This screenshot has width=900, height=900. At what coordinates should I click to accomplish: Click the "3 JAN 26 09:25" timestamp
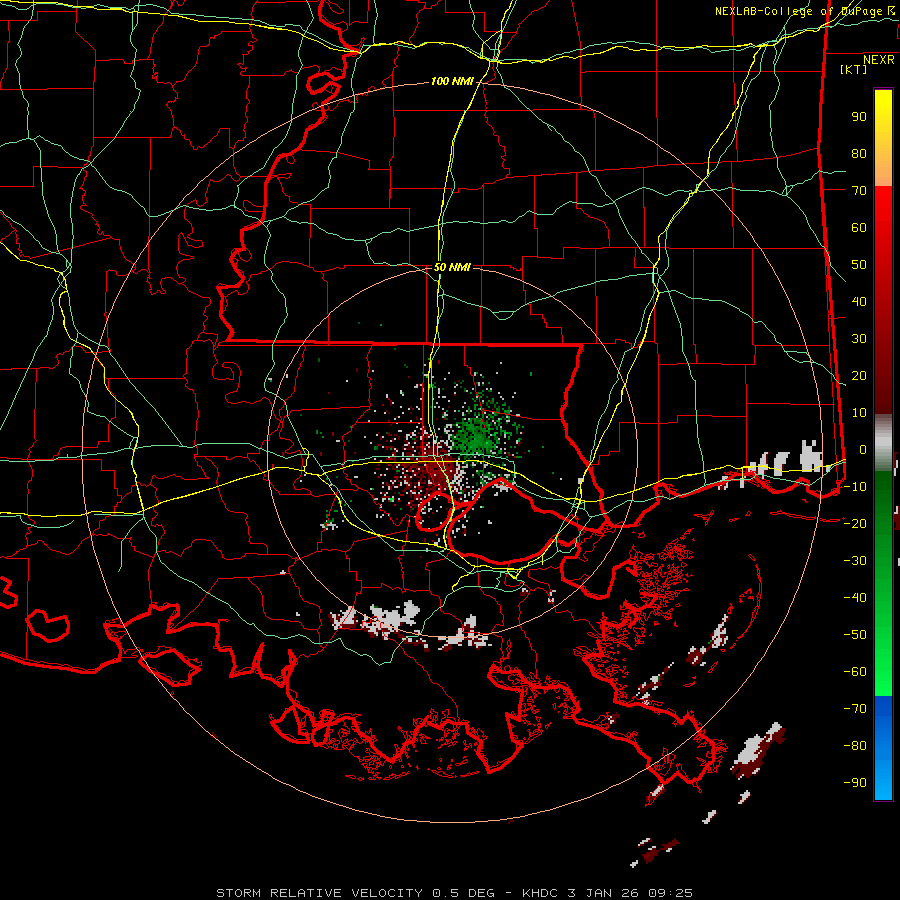point(630,893)
